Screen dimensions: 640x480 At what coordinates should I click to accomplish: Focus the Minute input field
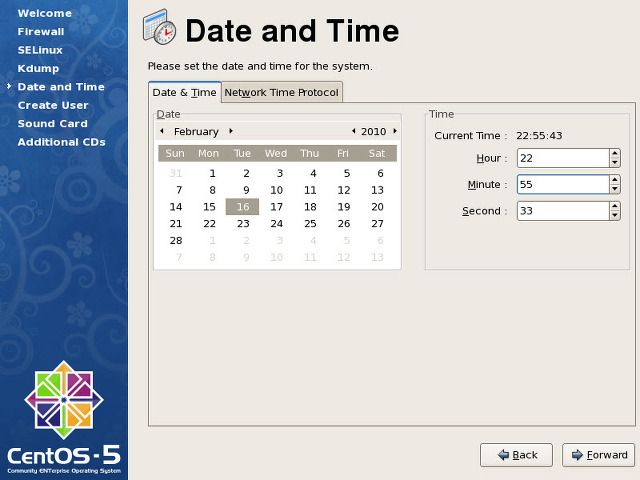pos(563,184)
